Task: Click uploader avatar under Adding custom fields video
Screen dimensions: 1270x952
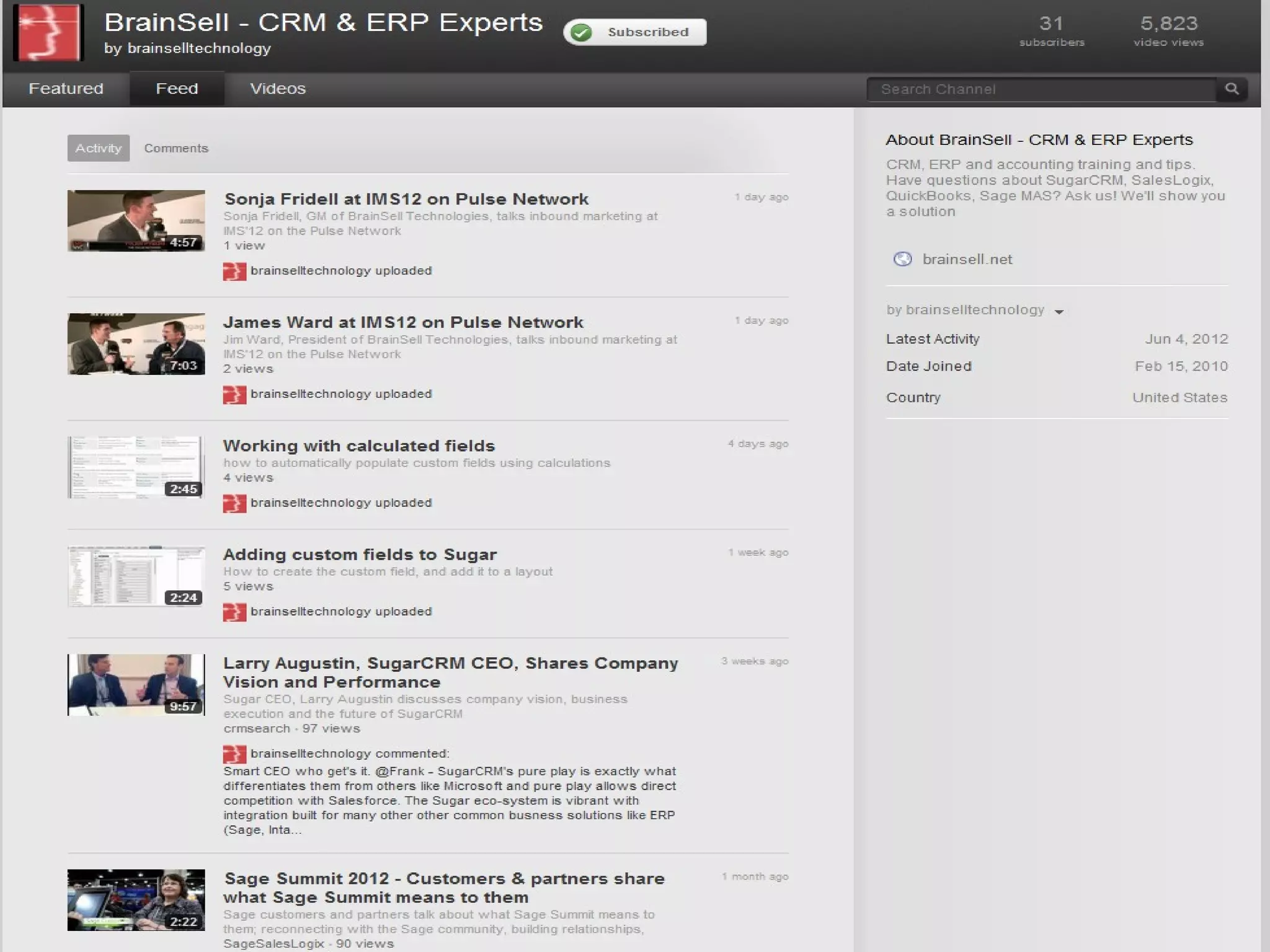Action: (x=234, y=612)
